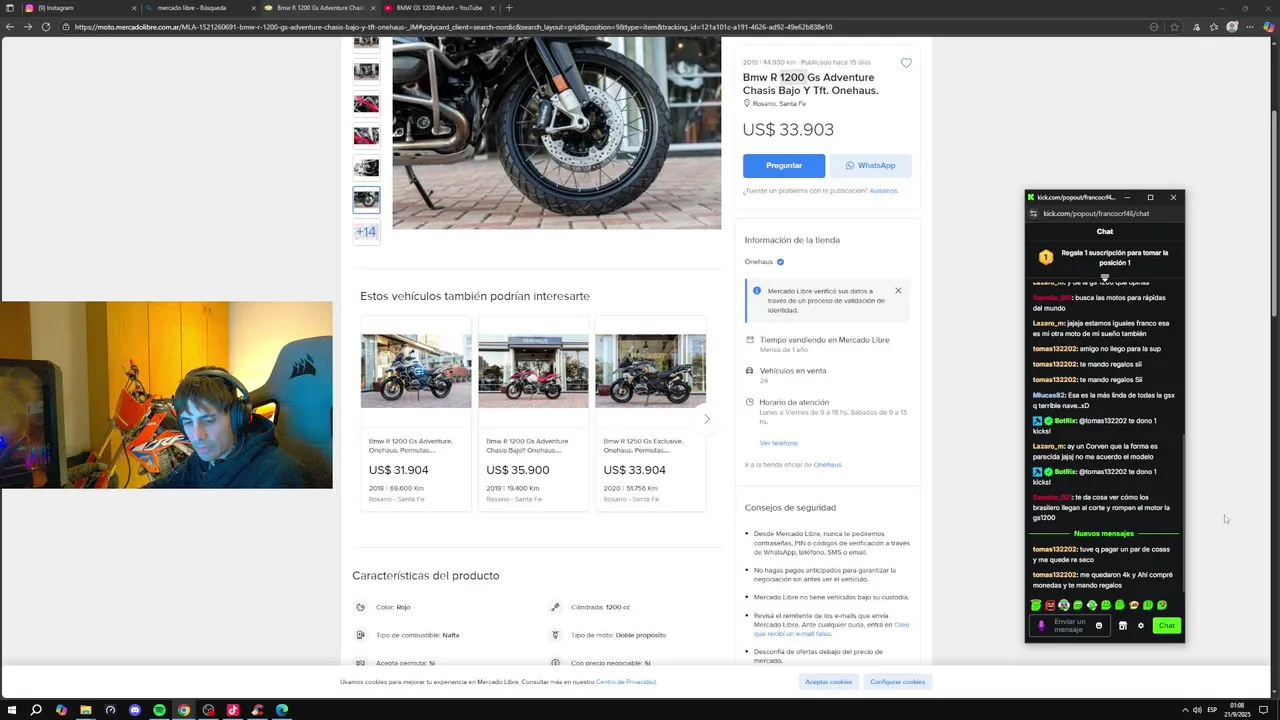Show hidden system tray icons
1280x720 pixels.
[x=1185, y=710]
